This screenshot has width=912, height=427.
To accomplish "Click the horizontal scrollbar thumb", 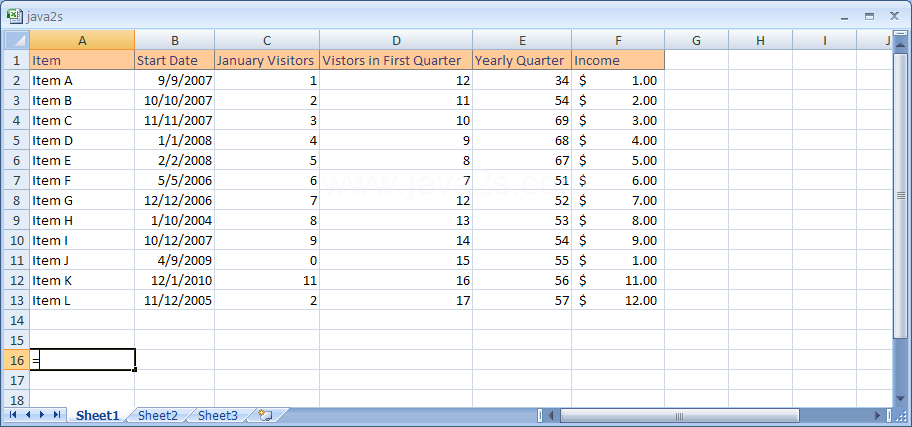I will [679, 415].
